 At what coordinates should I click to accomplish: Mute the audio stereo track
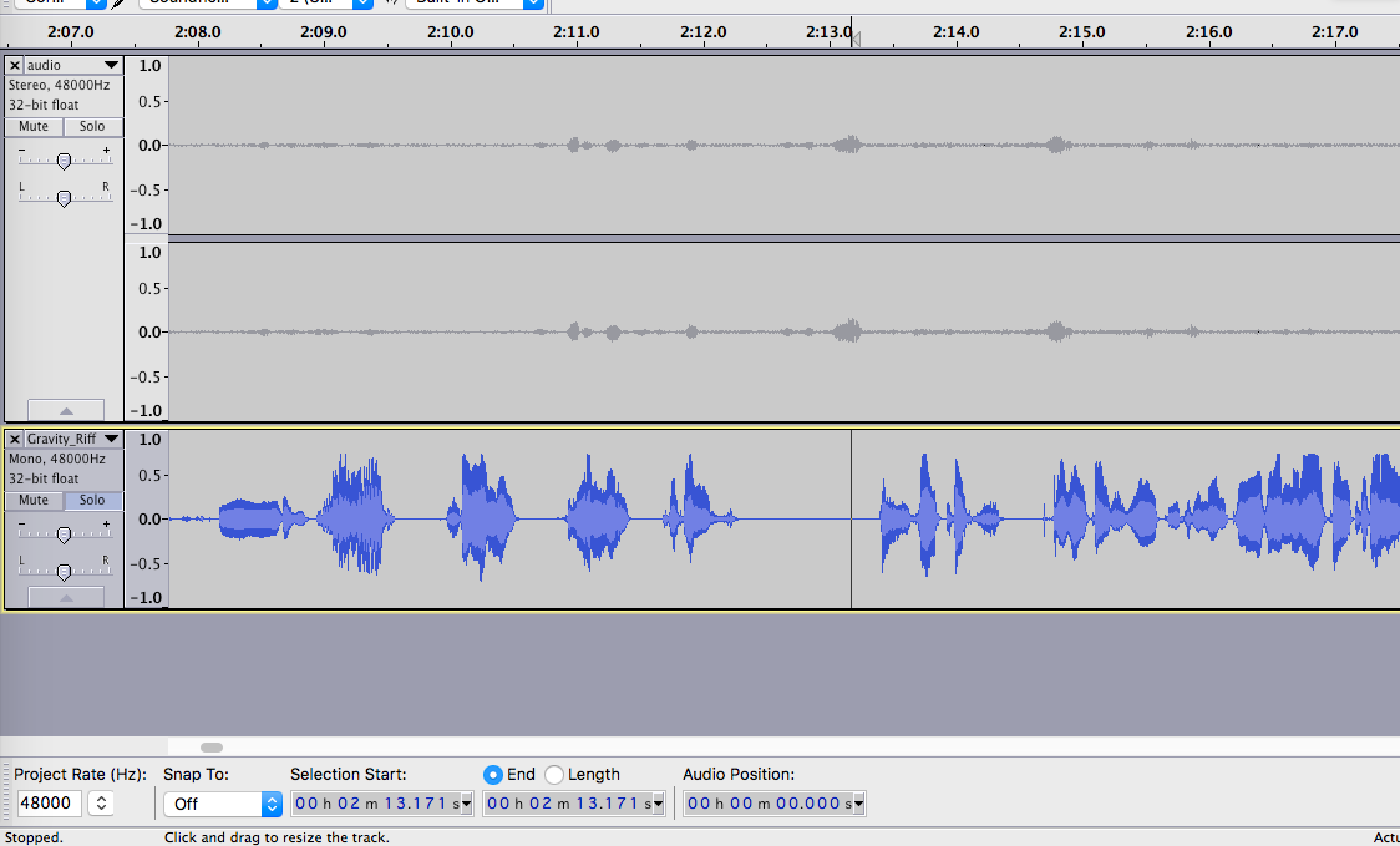34,126
